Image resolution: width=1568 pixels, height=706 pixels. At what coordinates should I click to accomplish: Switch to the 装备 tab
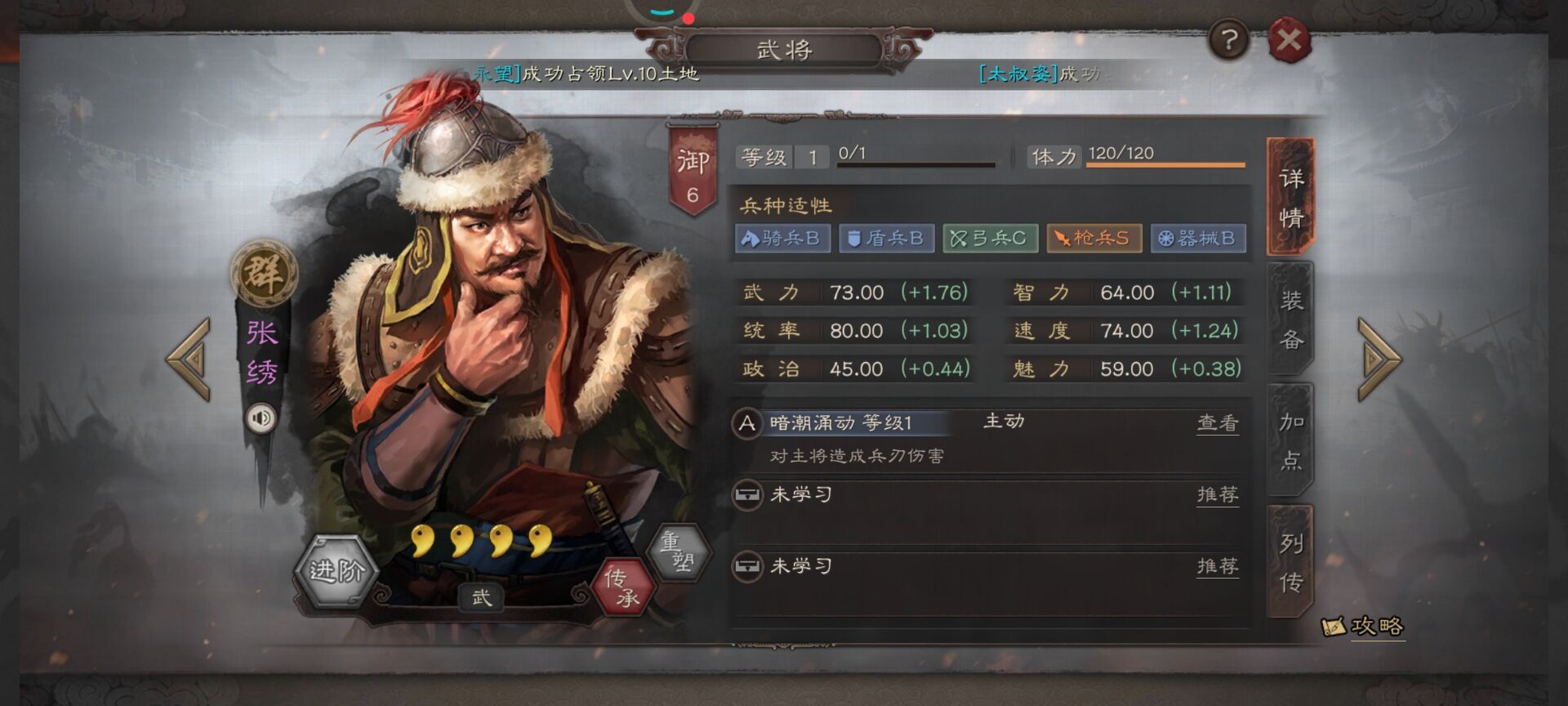[x=1290, y=319]
